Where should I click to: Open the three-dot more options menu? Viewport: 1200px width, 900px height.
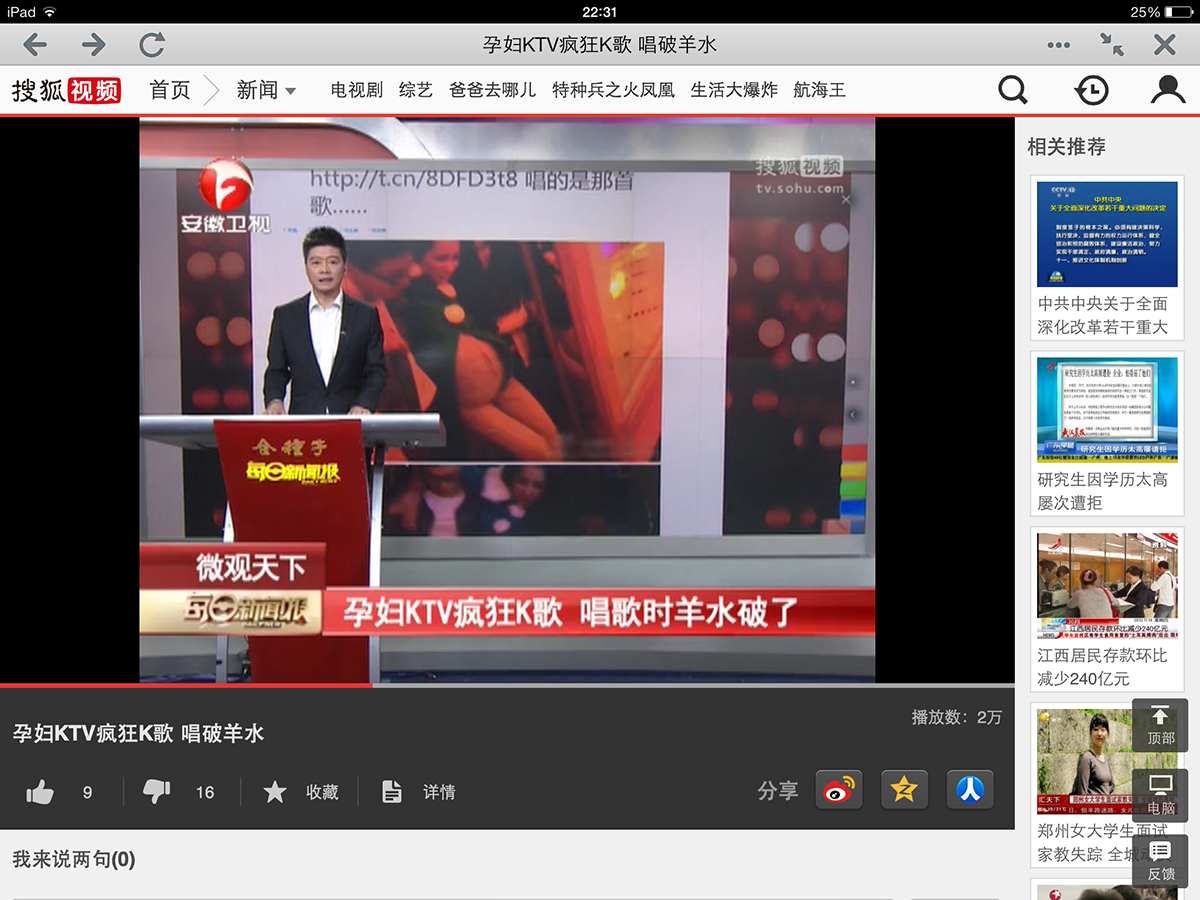(1058, 45)
